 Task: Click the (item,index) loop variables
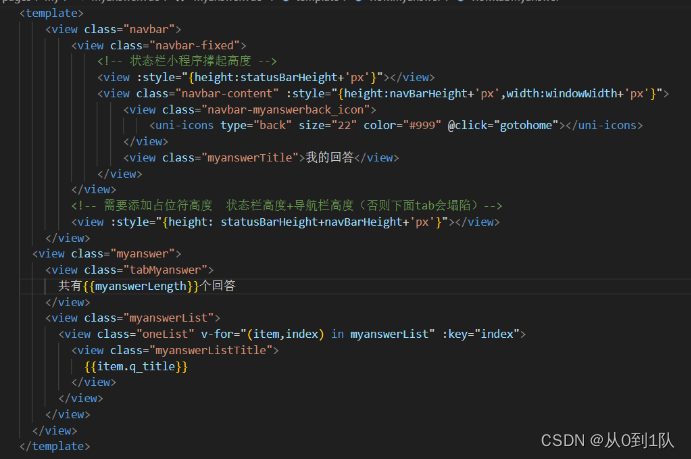click(286, 334)
